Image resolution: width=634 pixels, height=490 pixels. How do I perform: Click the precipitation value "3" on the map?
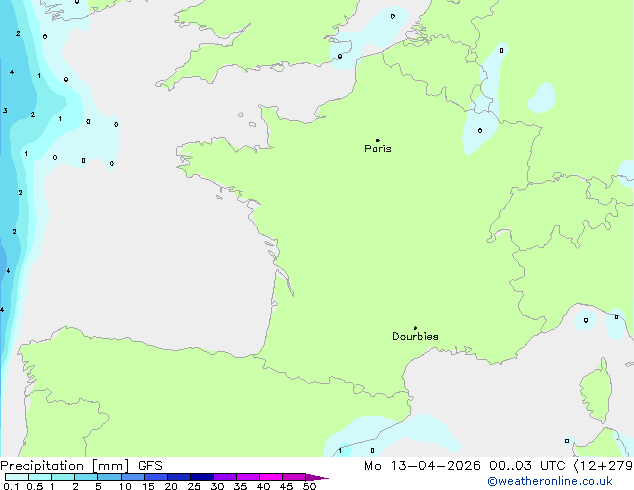tap(5, 110)
